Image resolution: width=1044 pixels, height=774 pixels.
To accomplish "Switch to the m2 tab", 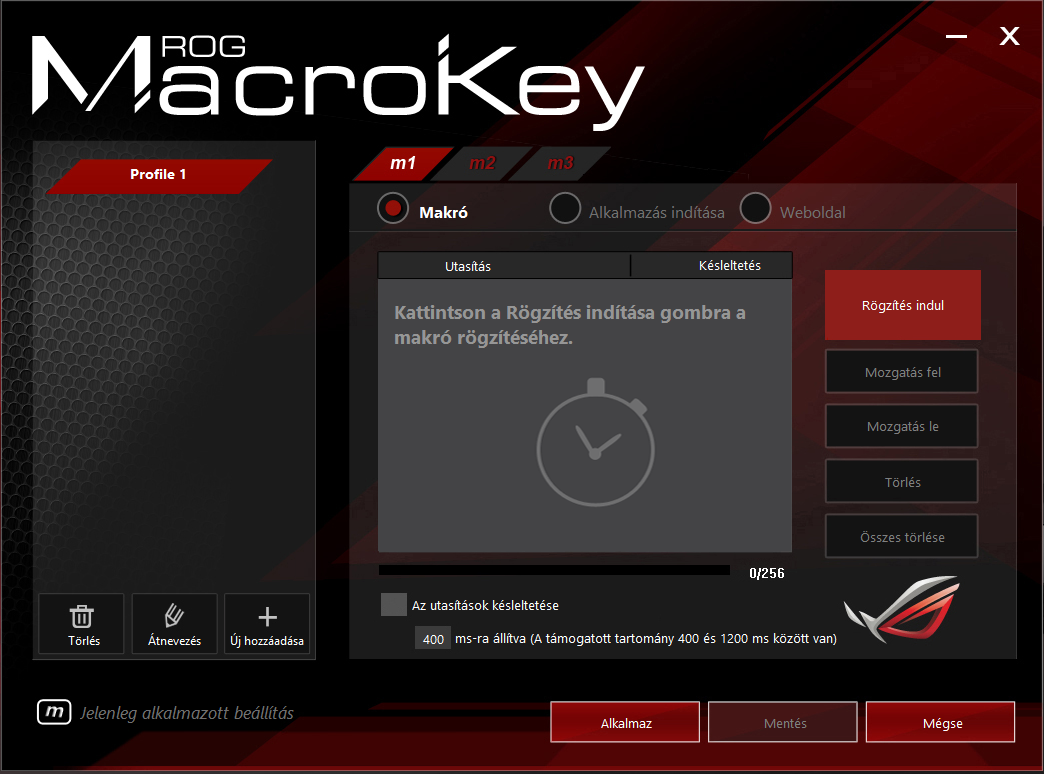I will (482, 163).
